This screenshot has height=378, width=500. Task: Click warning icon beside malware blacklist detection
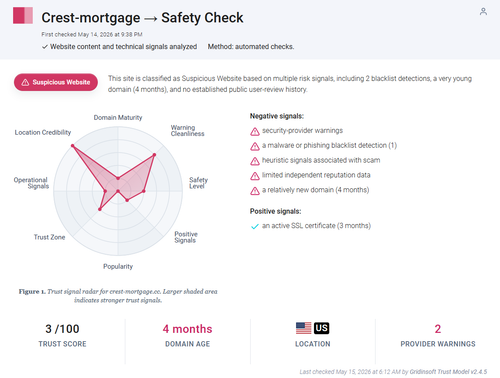(255, 146)
